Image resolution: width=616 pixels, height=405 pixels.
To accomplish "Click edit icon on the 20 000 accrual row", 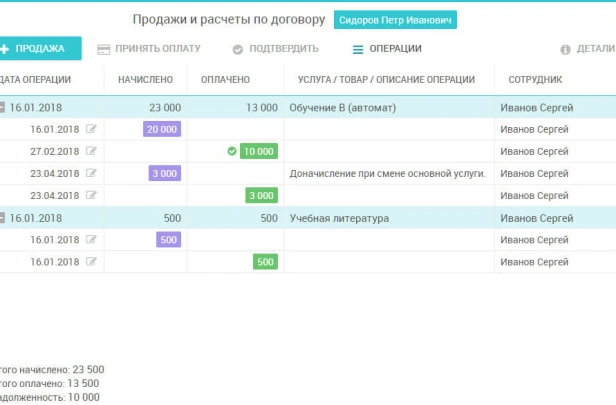I will pyautogui.click(x=92, y=129).
